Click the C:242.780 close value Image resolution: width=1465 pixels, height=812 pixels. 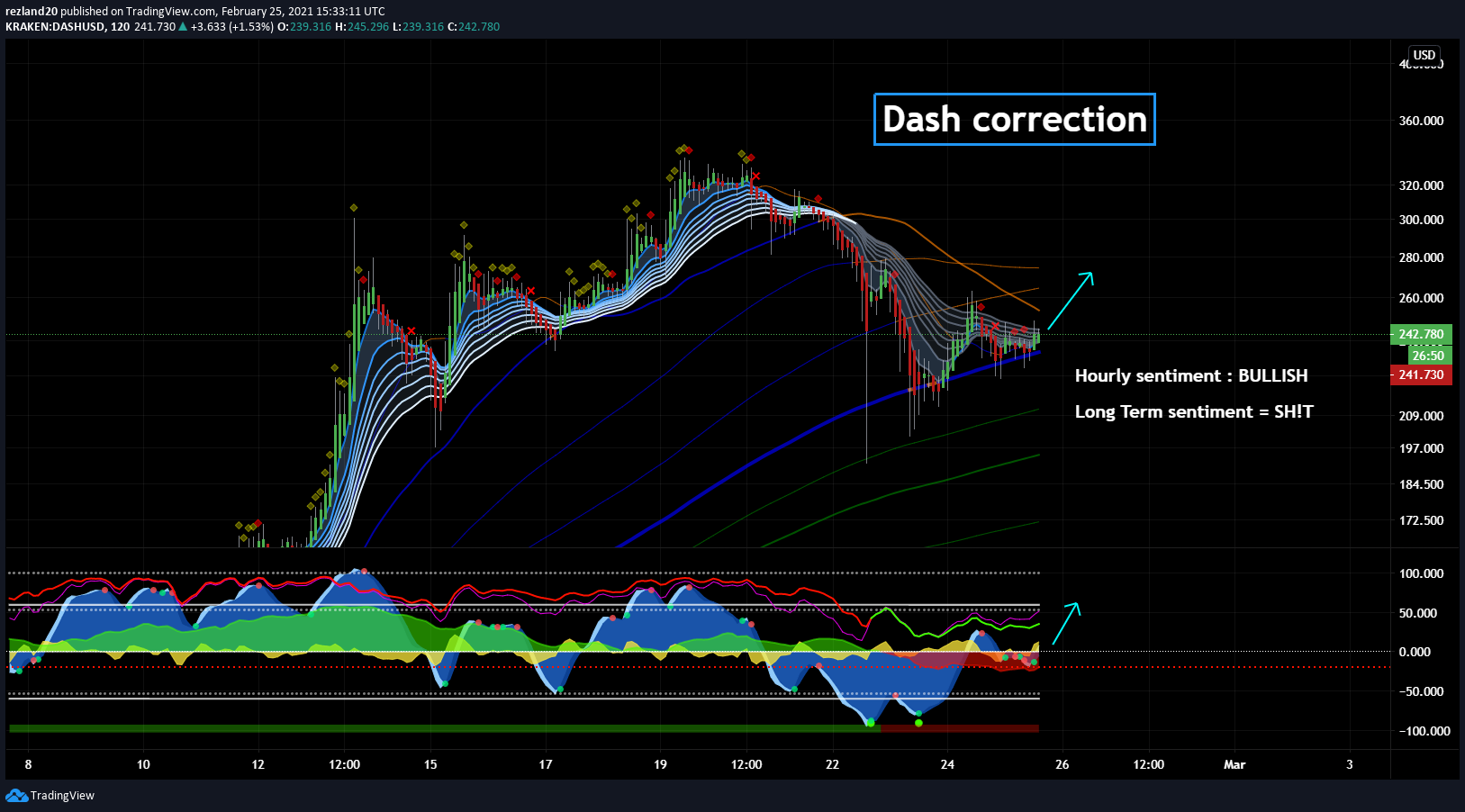[474, 27]
